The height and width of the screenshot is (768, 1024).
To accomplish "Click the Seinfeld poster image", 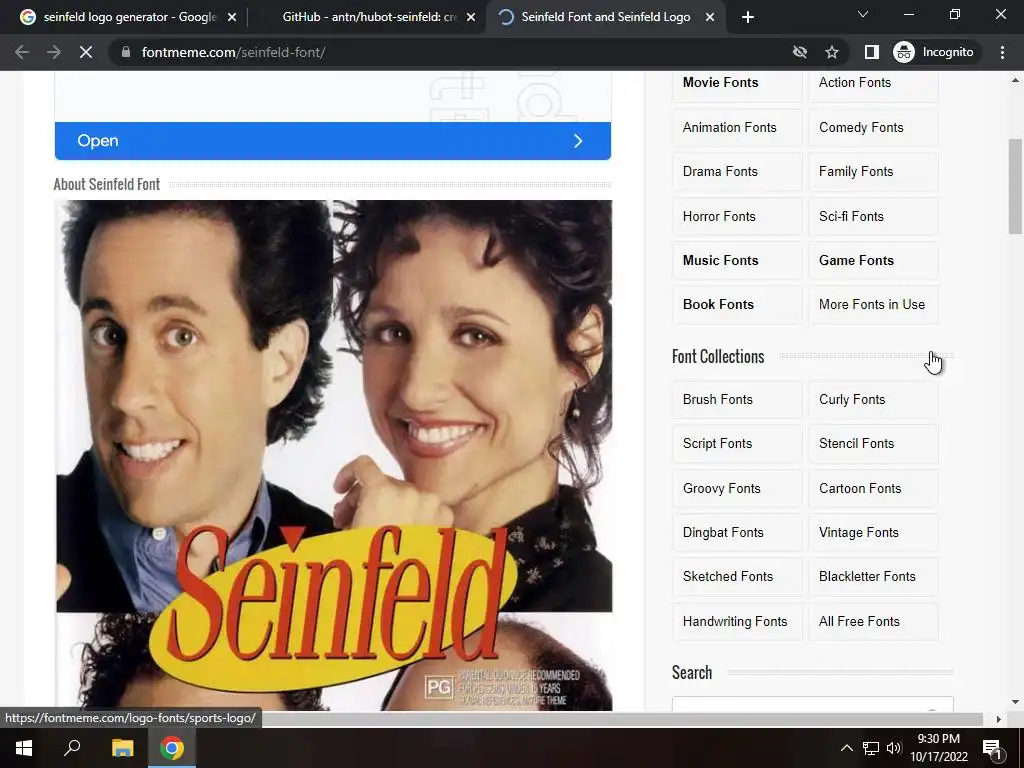I will click(x=334, y=455).
